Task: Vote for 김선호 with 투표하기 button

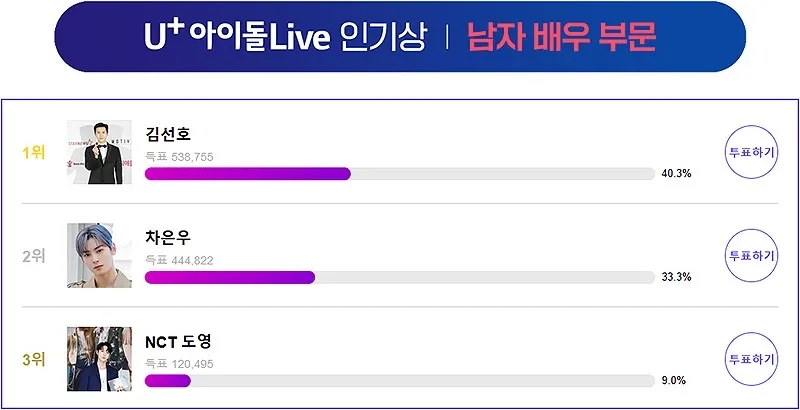Action: point(751,152)
